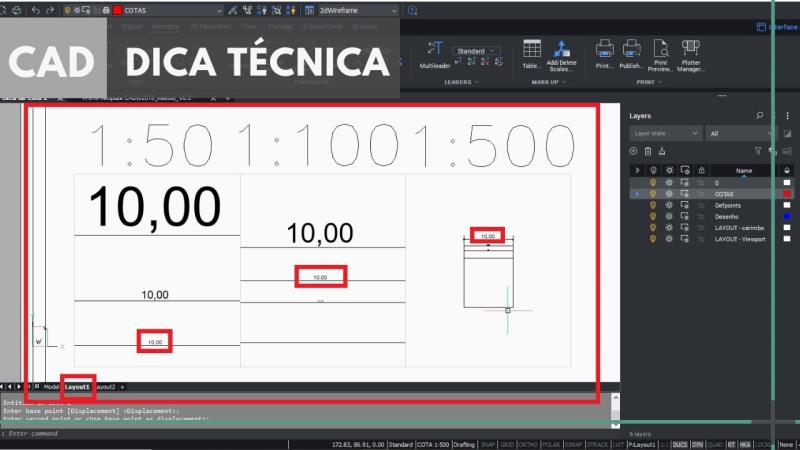
Task: Switch to the Model tab
Action: pos(51,387)
